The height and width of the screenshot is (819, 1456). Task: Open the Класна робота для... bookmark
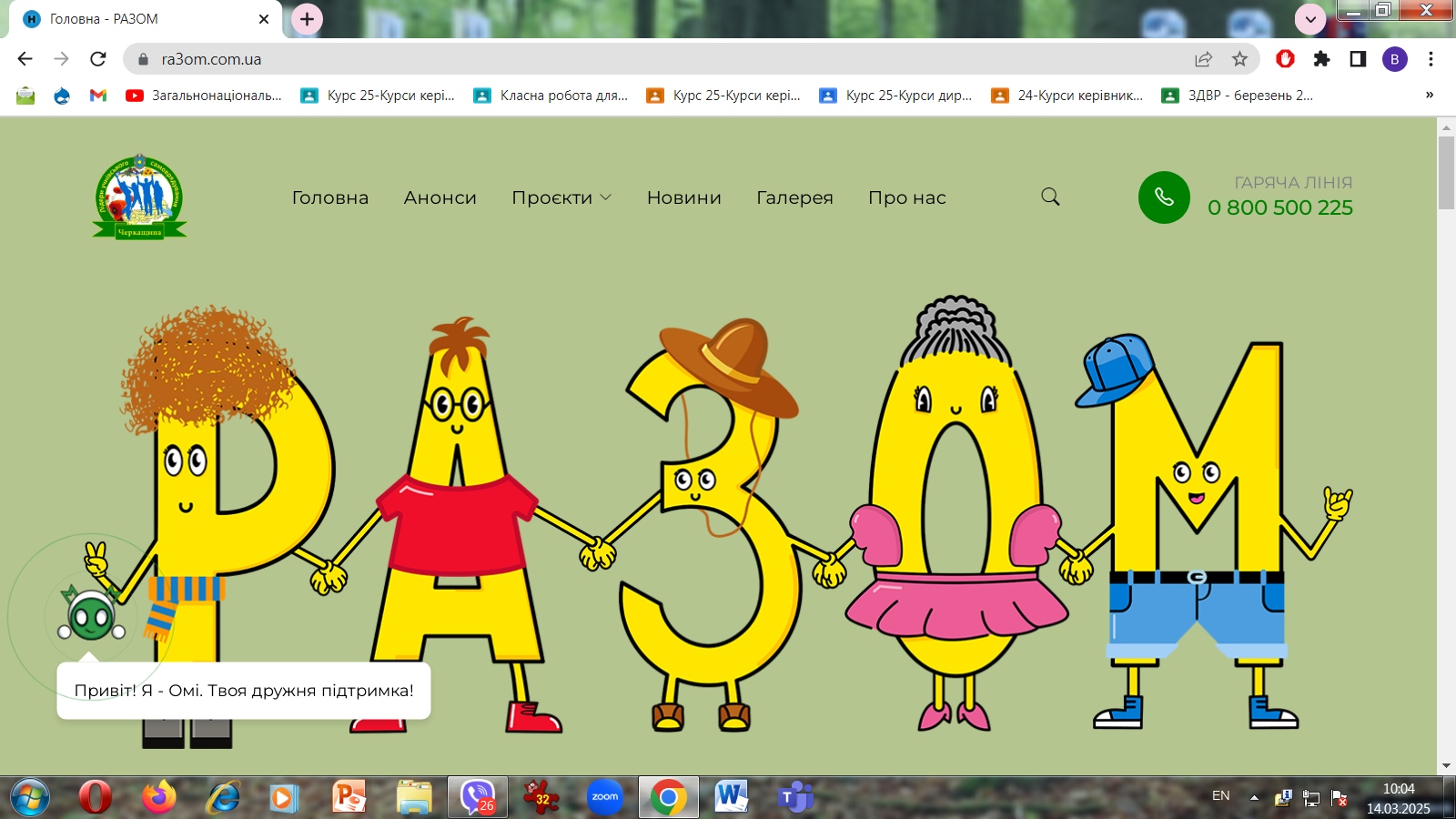click(x=551, y=96)
